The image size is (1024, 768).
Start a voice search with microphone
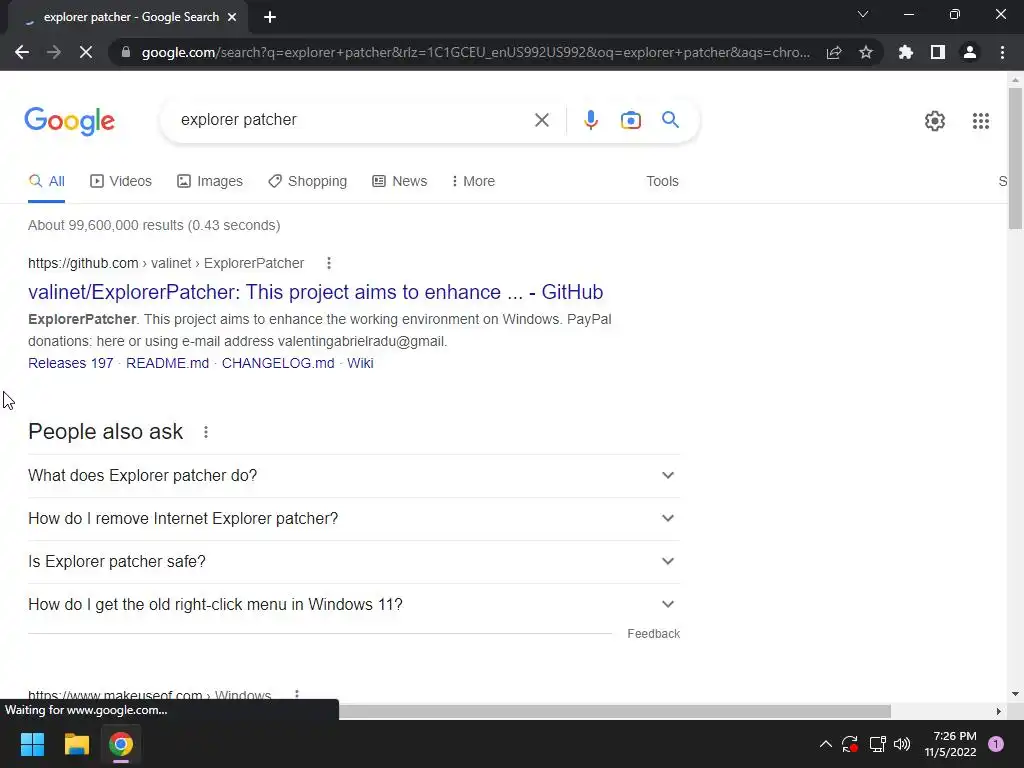[x=591, y=120]
